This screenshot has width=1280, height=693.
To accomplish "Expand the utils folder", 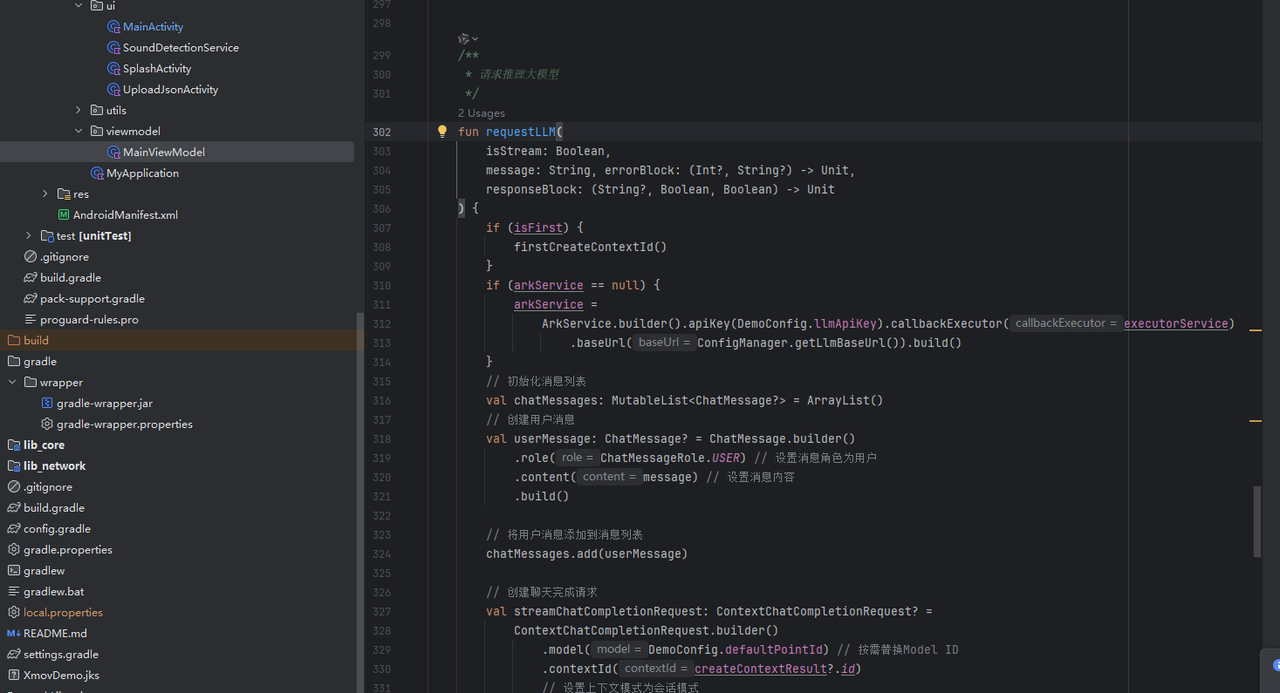I will 79,110.
